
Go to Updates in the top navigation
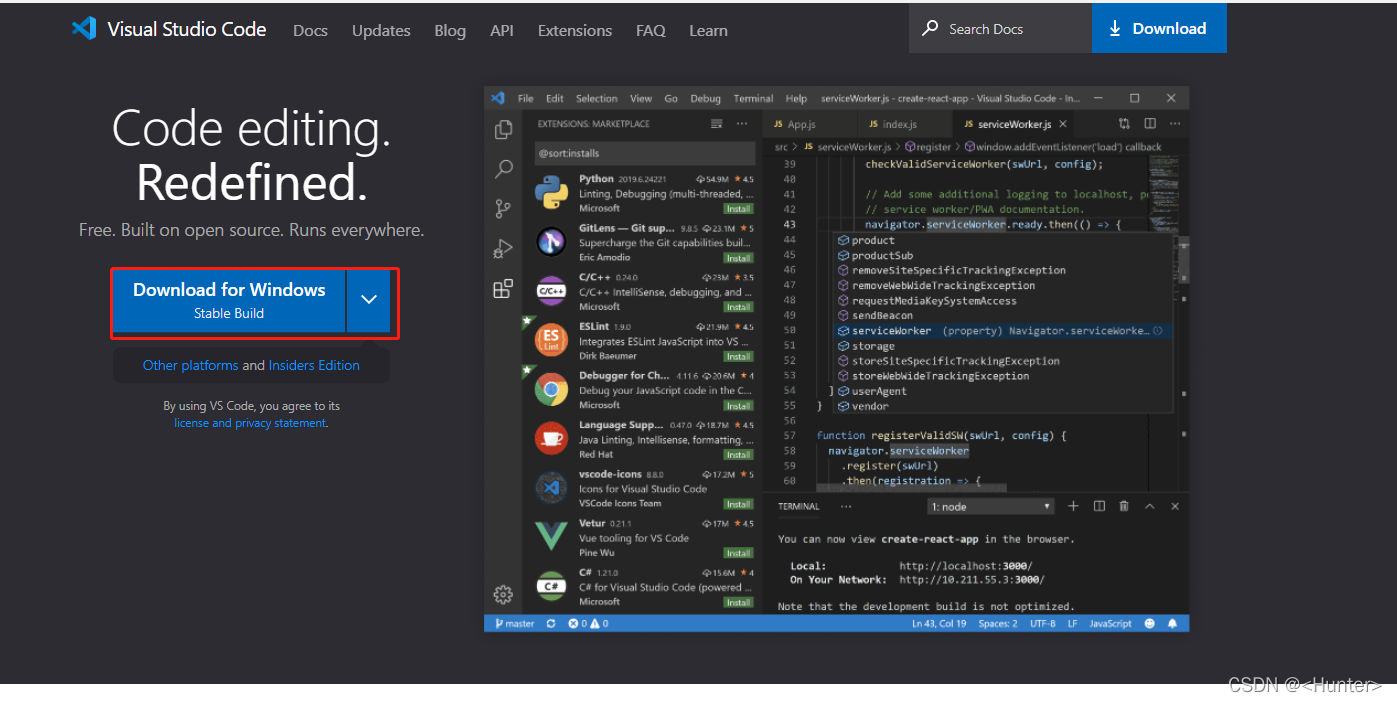[x=381, y=30]
